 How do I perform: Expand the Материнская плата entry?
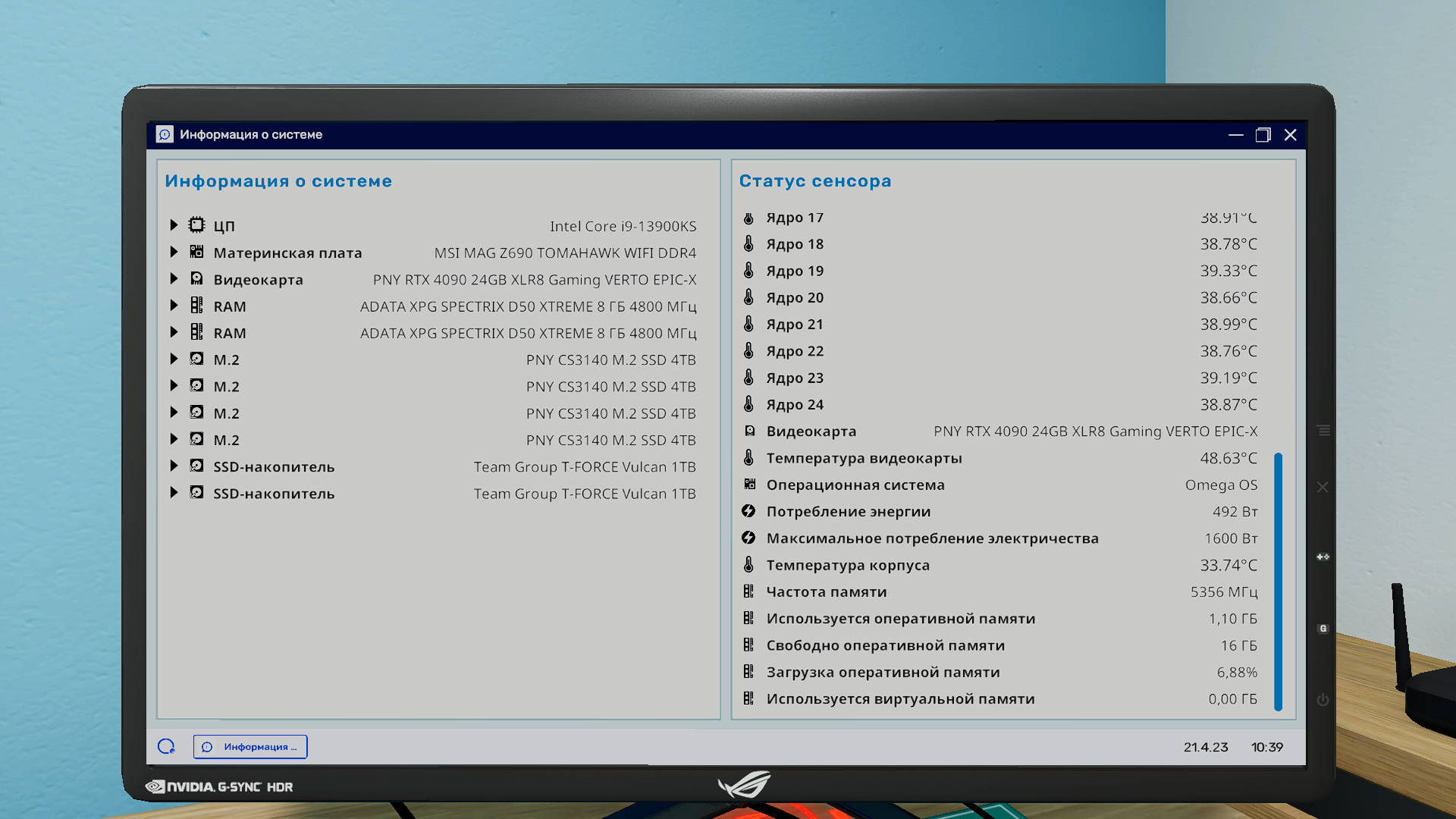pyautogui.click(x=174, y=252)
